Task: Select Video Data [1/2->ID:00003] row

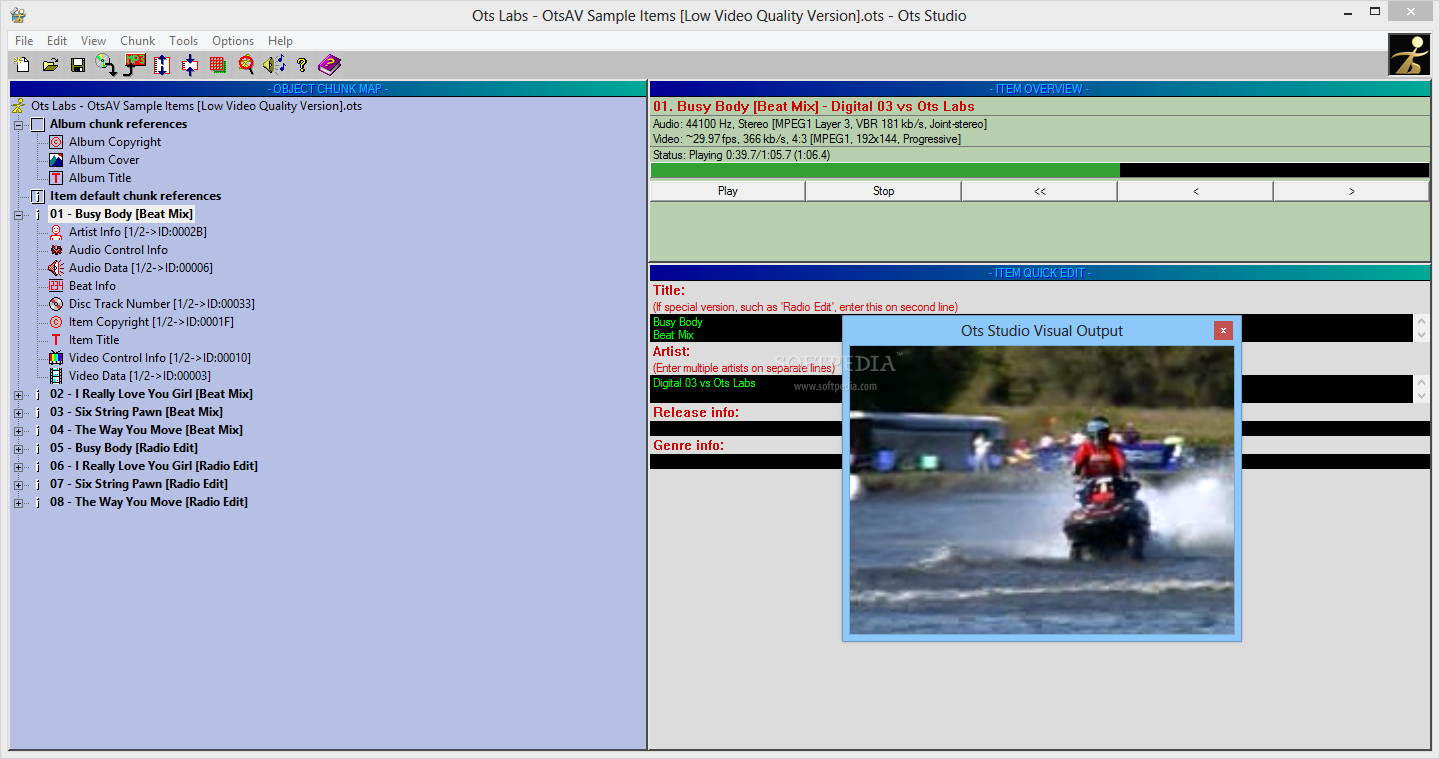Action: [x=139, y=376]
